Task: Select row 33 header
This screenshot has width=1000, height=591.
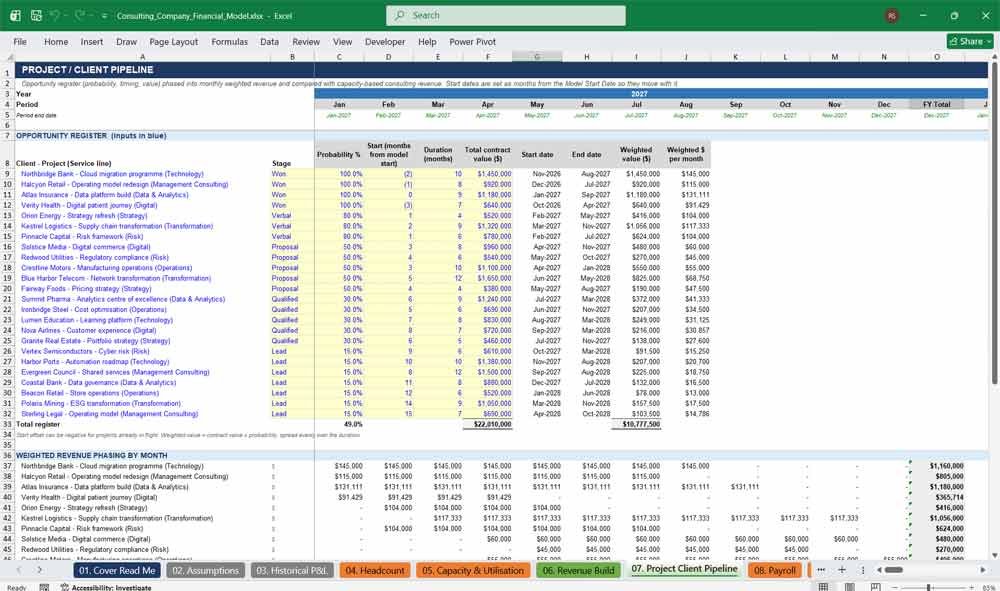Action: (8, 424)
